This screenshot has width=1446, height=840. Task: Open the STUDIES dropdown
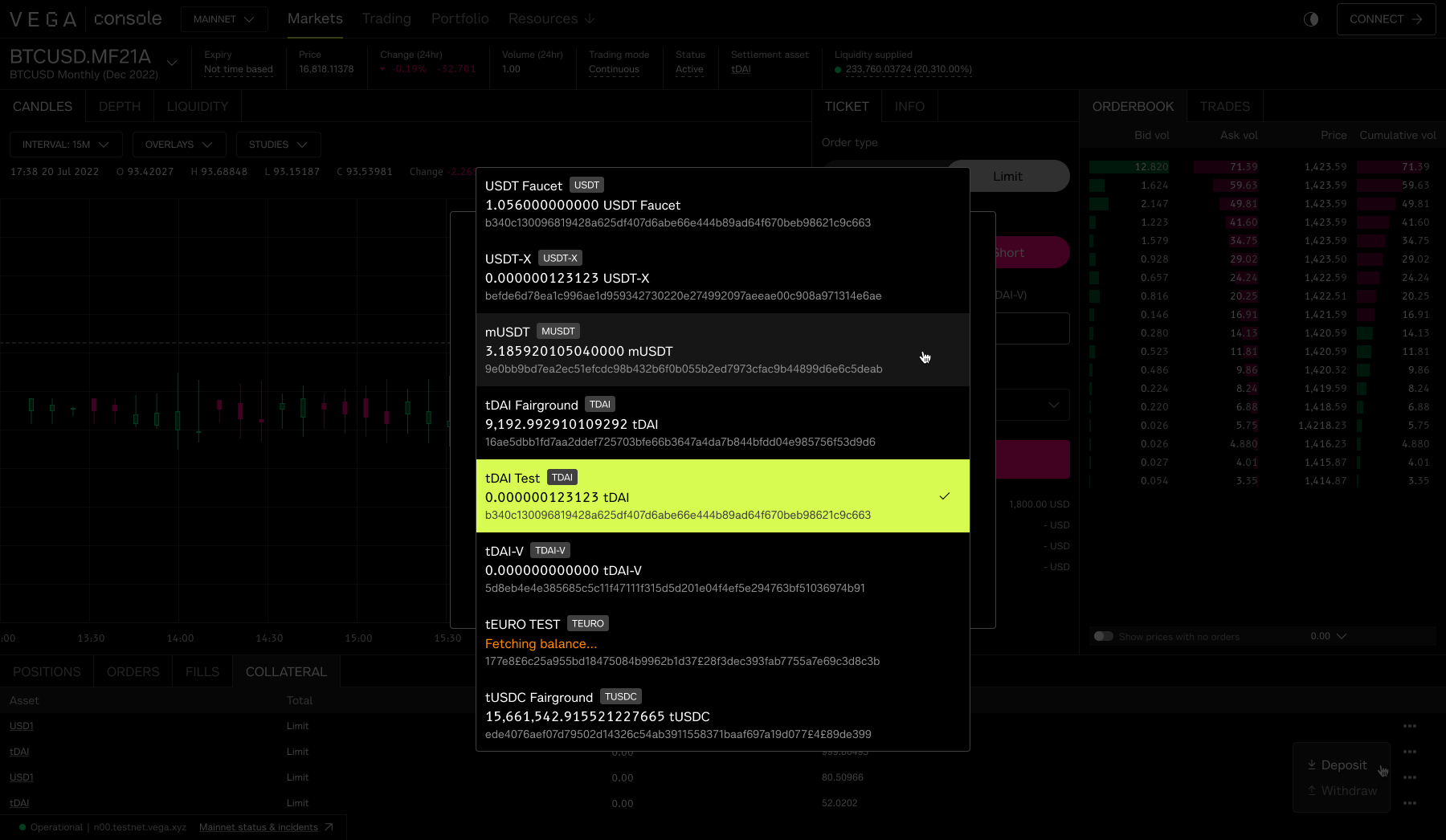(x=278, y=145)
